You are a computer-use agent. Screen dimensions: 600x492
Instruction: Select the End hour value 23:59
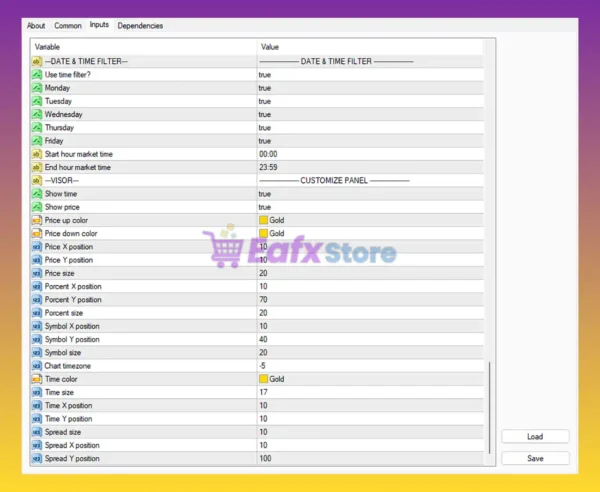point(268,167)
